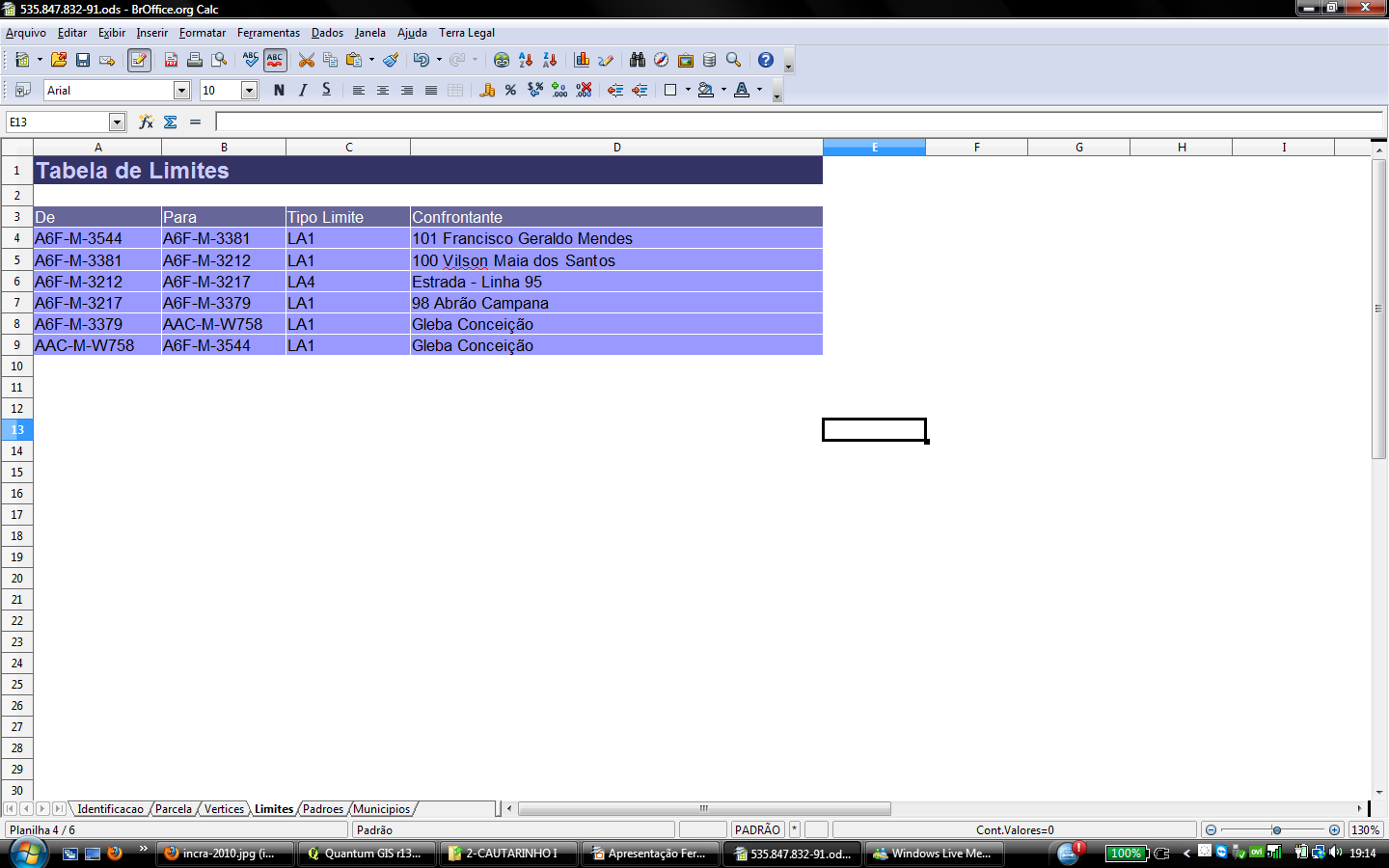
Task: Export directly as PDF icon
Action: (171, 60)
